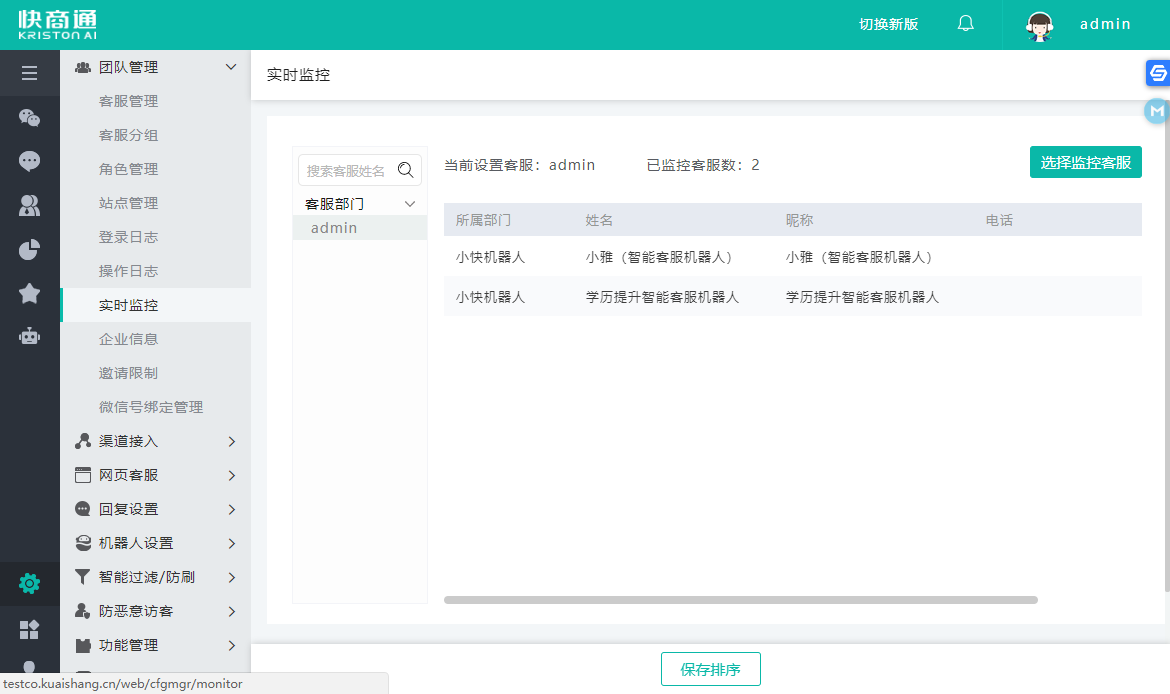Click the star icon in sidebar

[x=29, y=293]
